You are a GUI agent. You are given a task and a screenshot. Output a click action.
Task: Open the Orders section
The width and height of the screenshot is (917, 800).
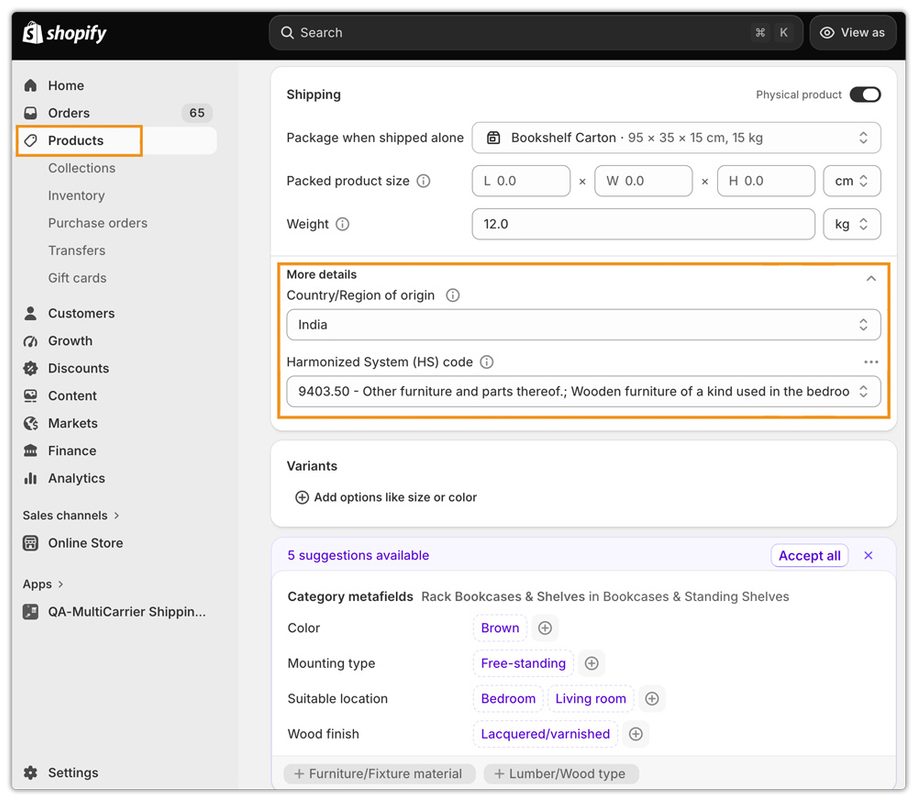pyautogui.click(x=68, y=113)
